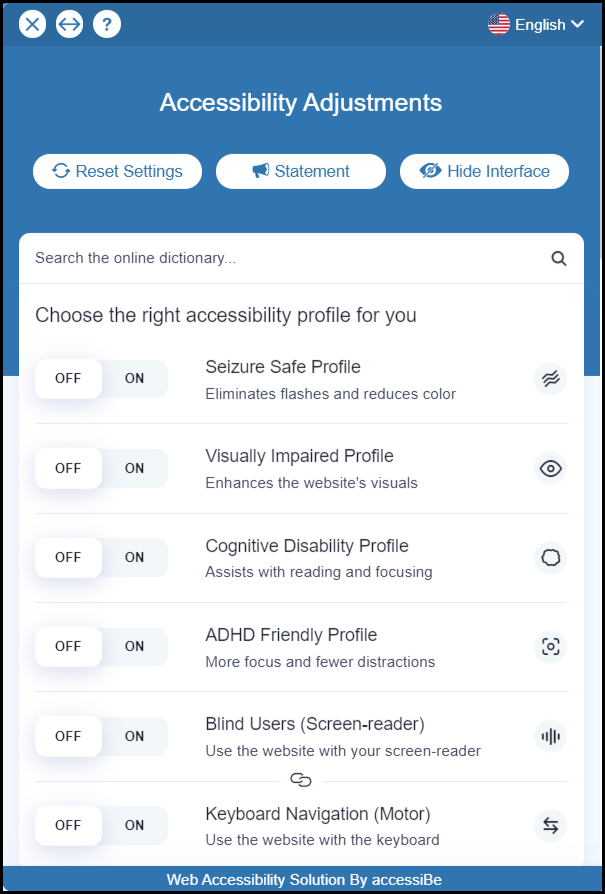Click the Reset Settings button

click(117, 171)
